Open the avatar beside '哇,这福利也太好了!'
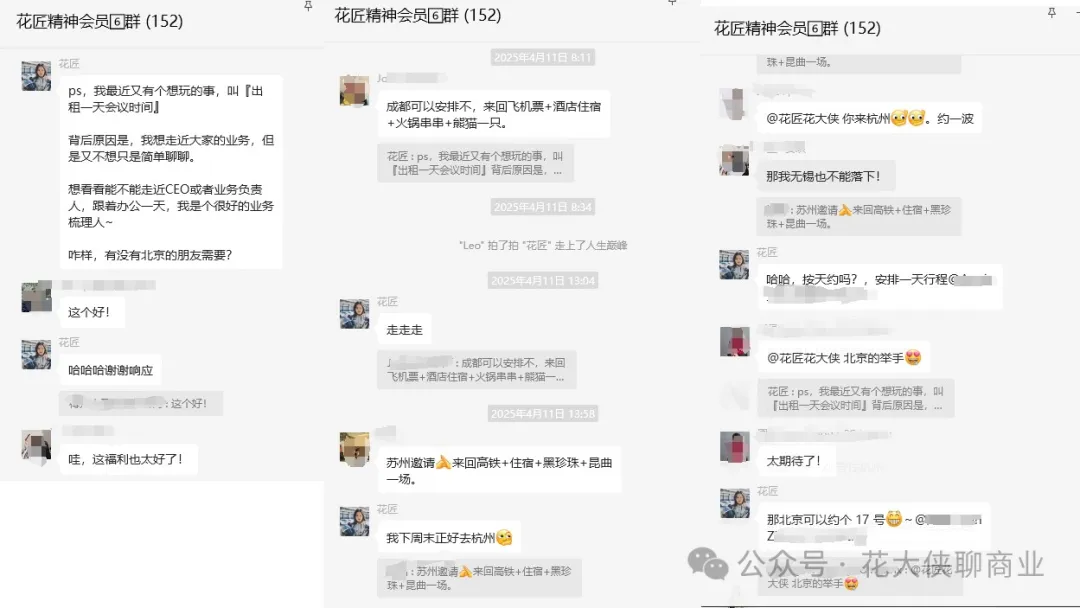 37,444
